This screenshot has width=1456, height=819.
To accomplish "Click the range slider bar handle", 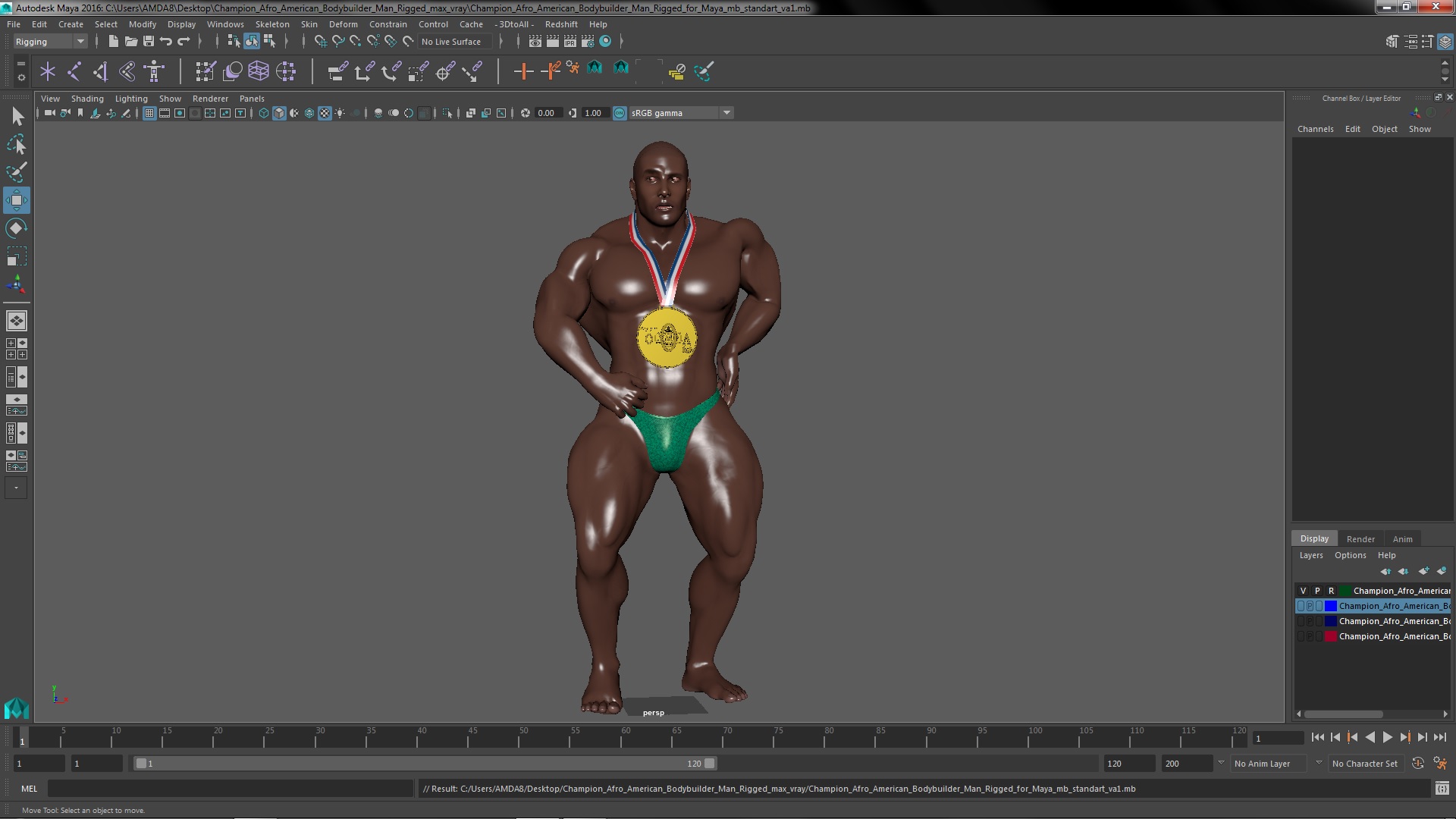I will coord(425,764).
